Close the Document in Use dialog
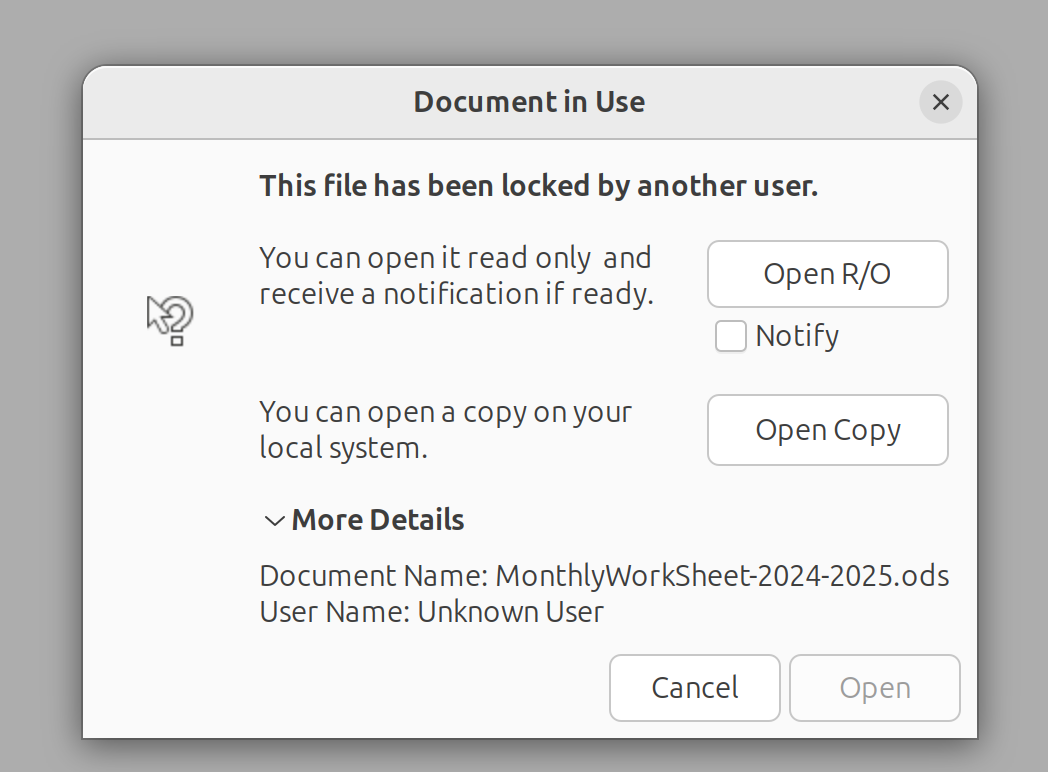The image size is (1048, 772). [x=940, y=102]
